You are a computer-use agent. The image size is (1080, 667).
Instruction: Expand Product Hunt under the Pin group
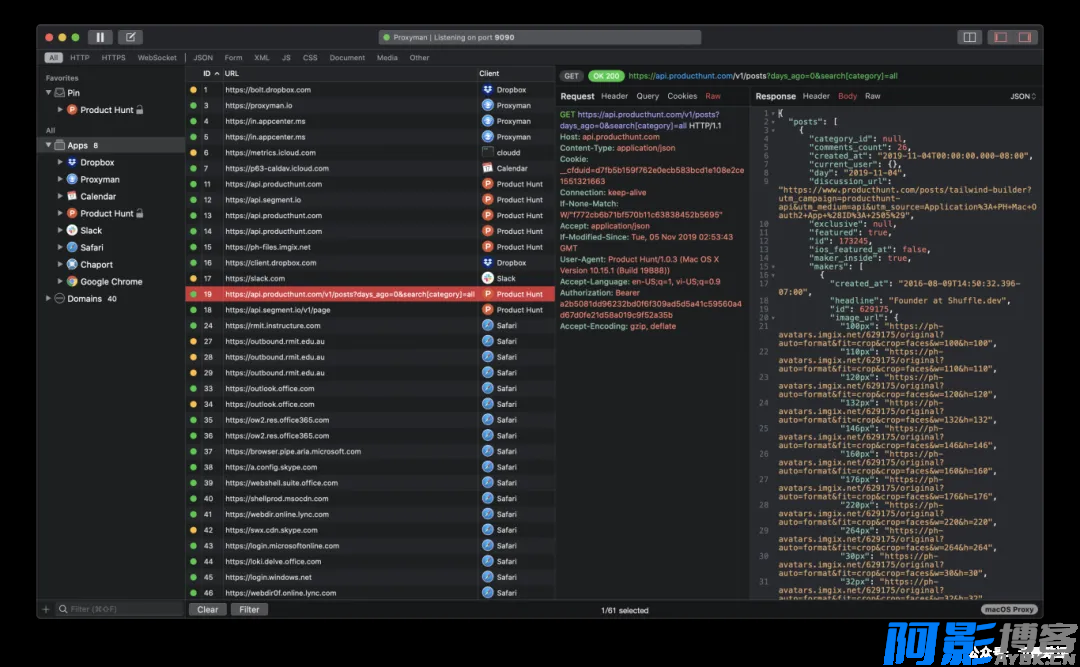pyautogui.click(x=60, y=110)
